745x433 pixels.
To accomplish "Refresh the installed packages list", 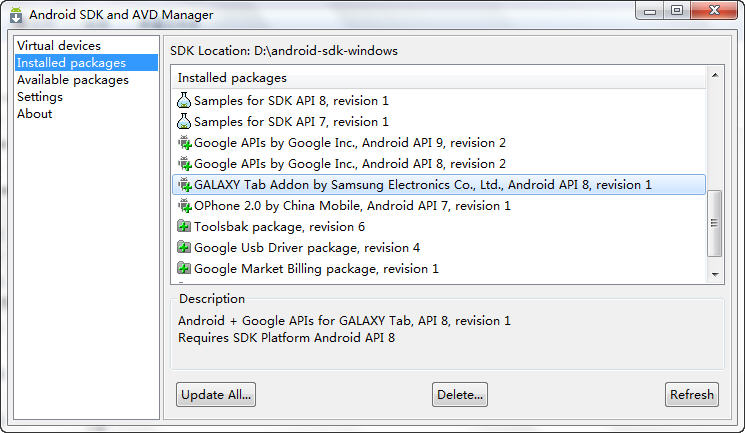I will click(x=692, y=395).
